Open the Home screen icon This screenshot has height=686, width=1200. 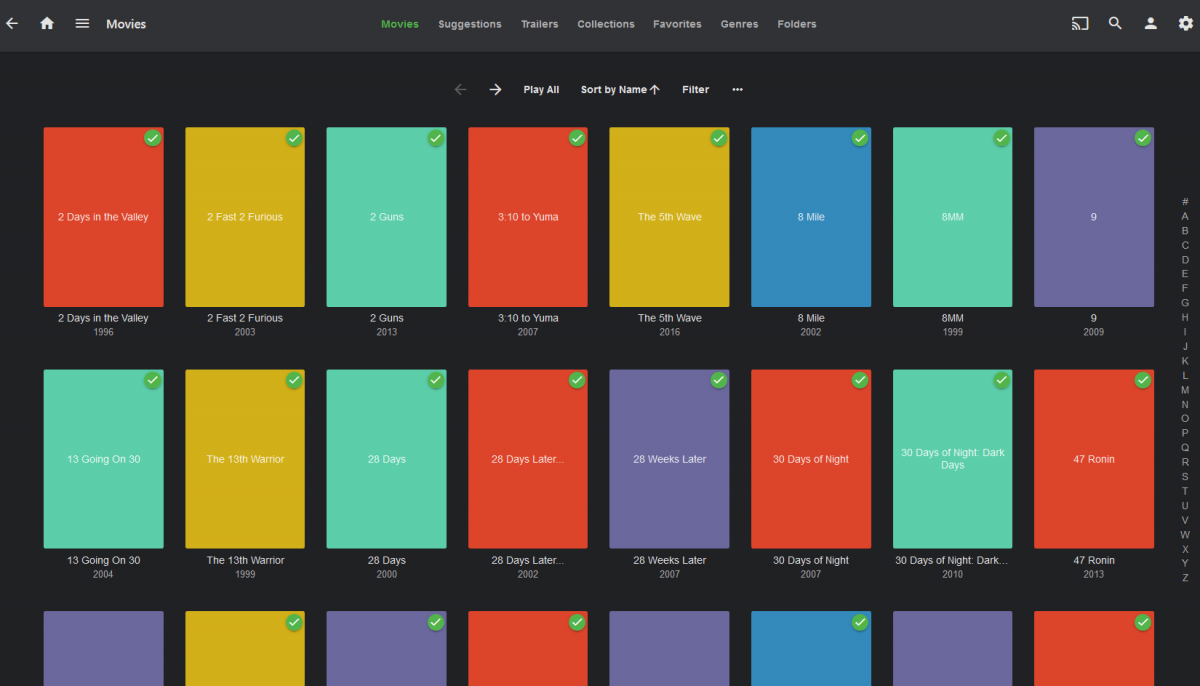[47, 23]
